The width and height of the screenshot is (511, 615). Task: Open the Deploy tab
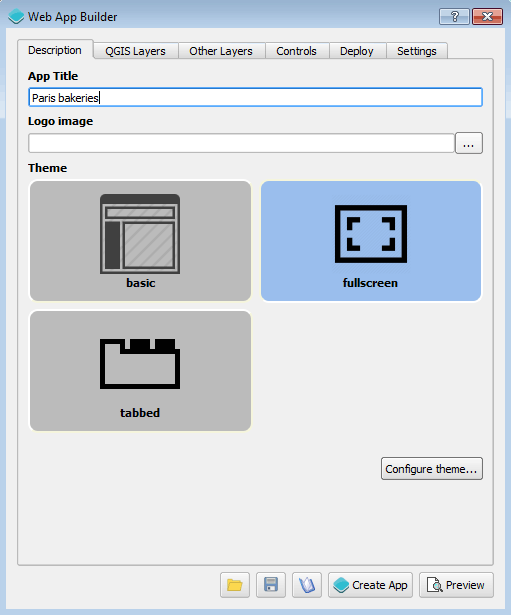point(357,51)
